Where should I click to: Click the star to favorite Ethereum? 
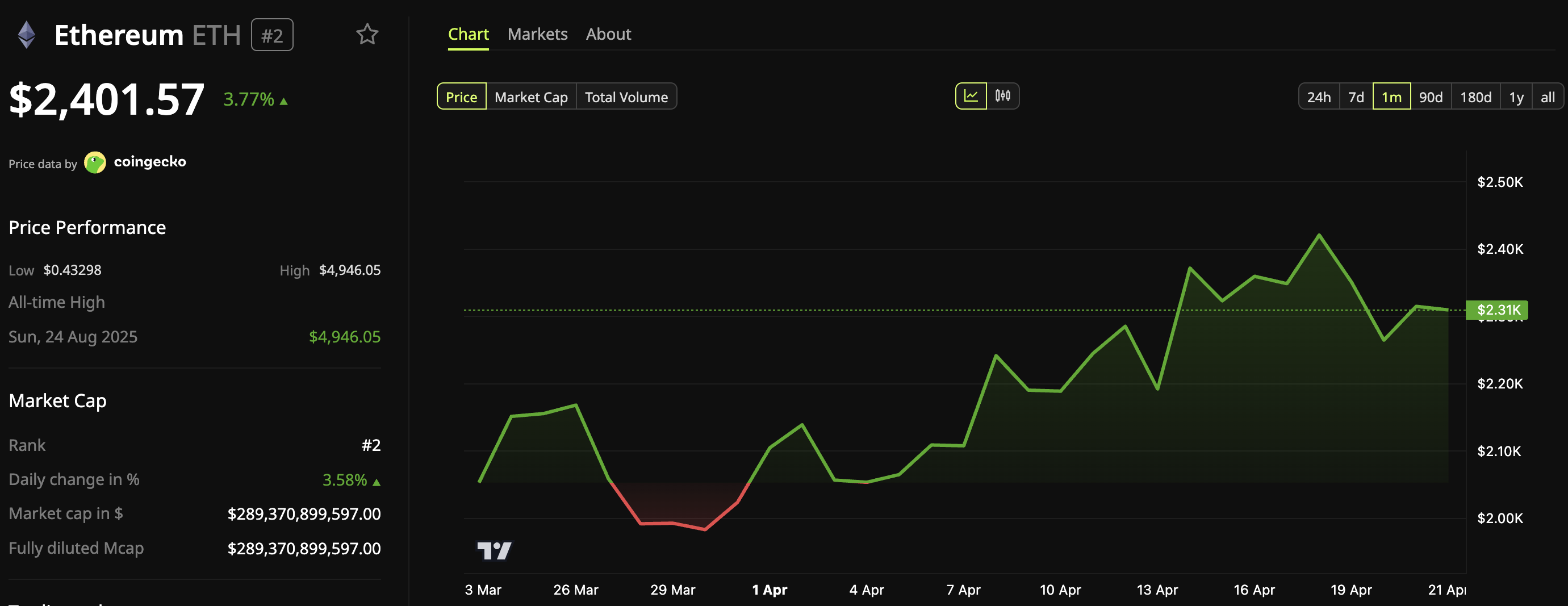coord(367,35)
